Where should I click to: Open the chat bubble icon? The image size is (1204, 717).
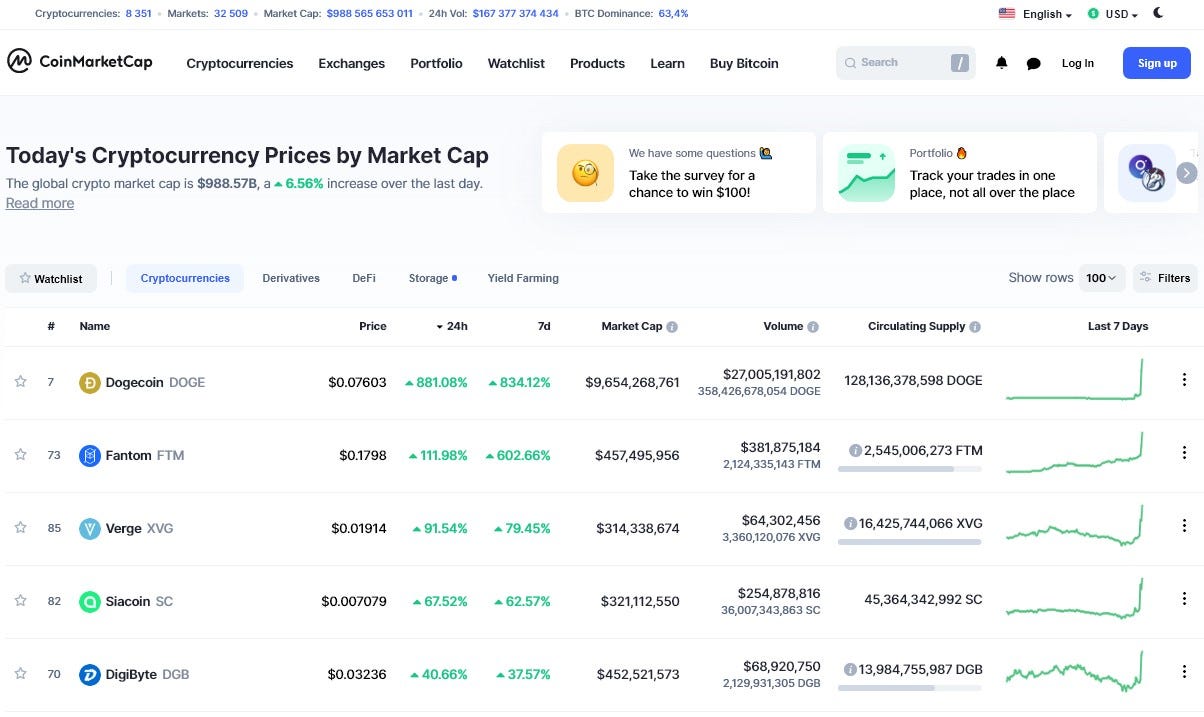click(1033, 63)
